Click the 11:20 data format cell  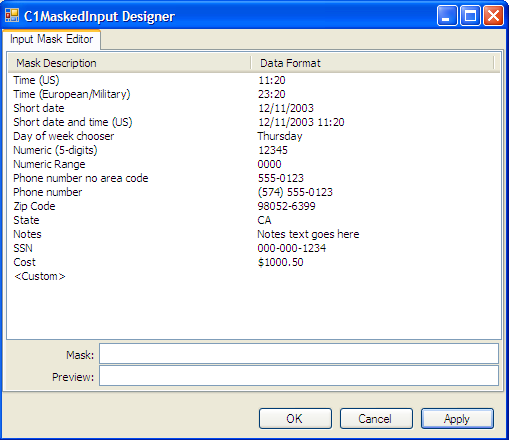click(x=272, y=80)
